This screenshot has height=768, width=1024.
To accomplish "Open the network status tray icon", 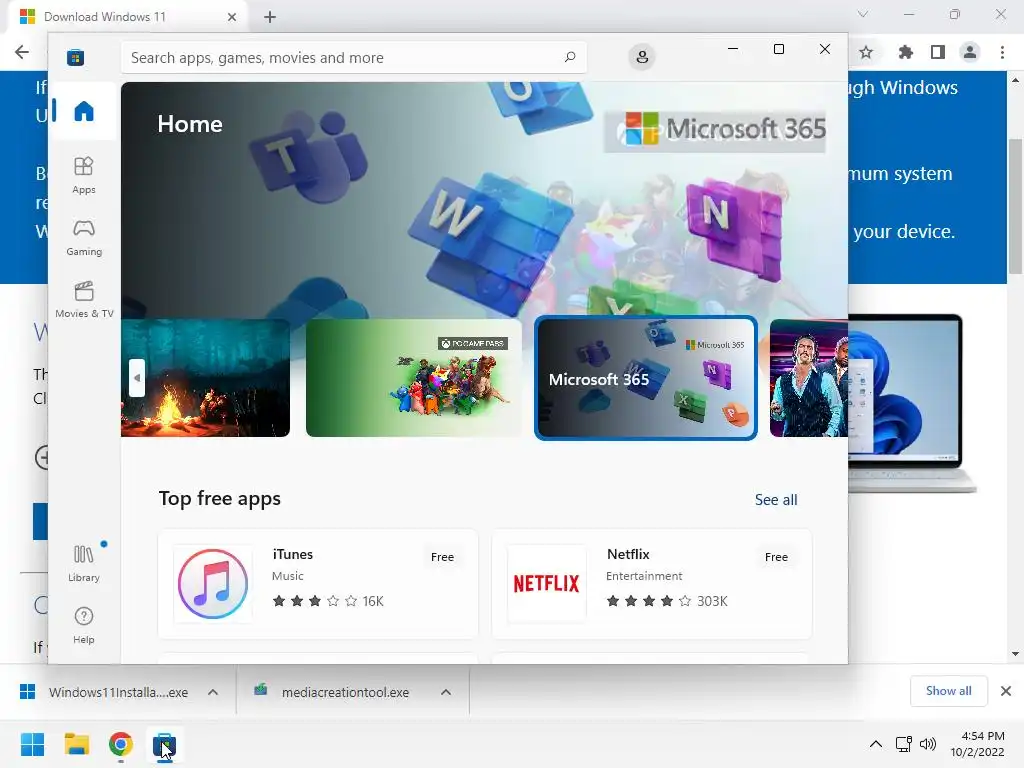I will tap(904, 744).
